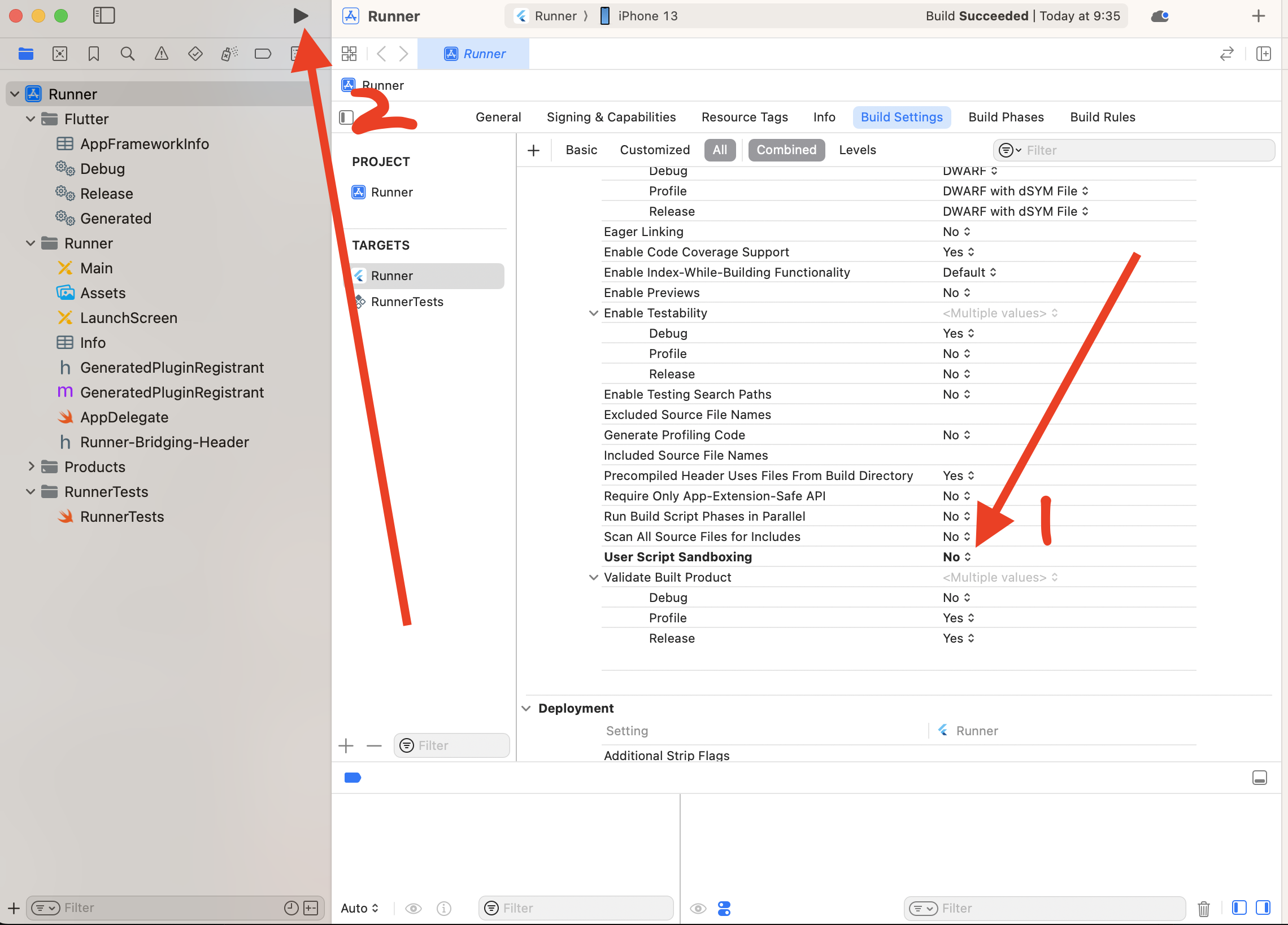
Task: Change Enable Code Coverage Support value
Action: pyautogui.click(x=959, y=252)
